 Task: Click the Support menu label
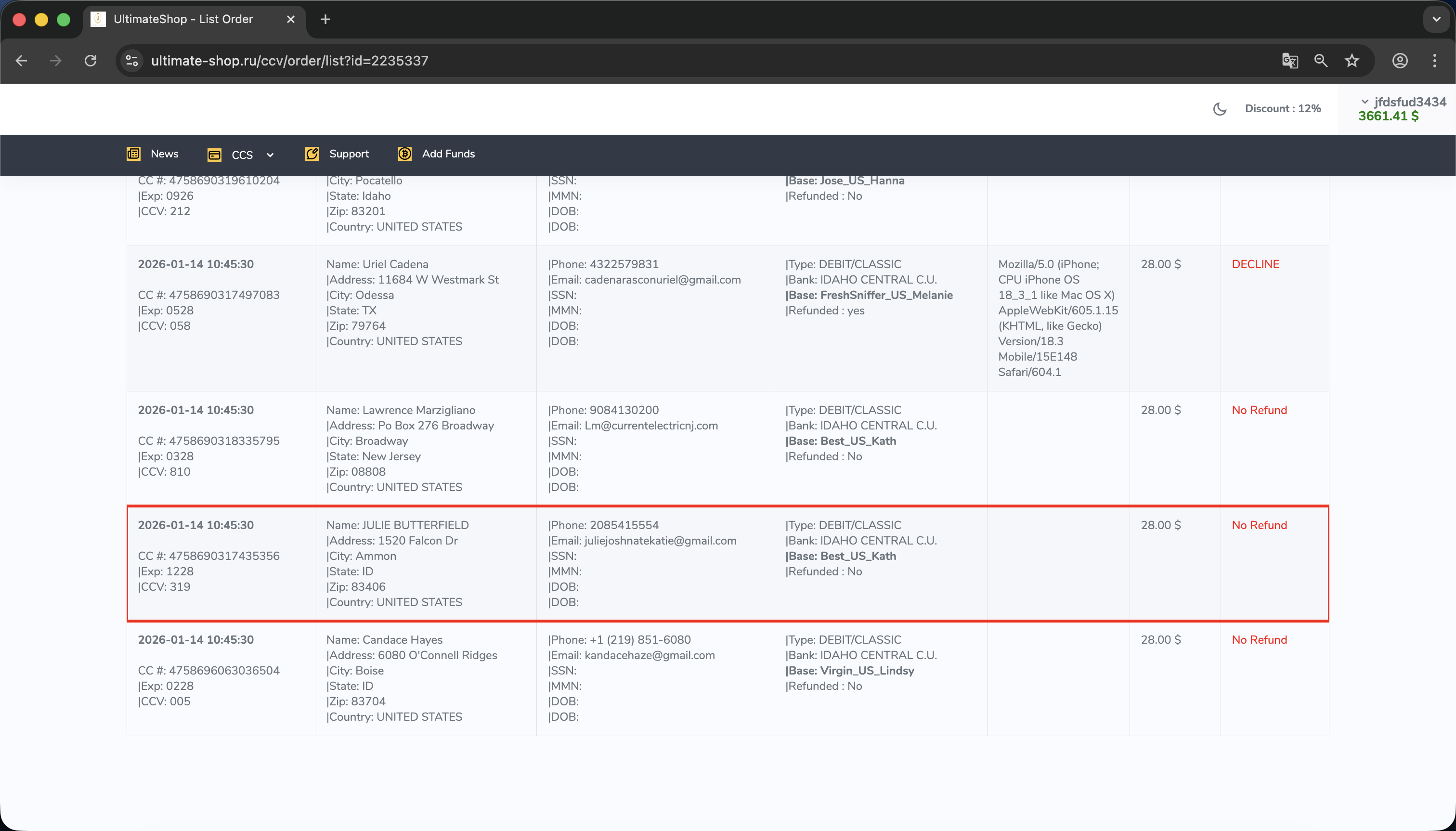pyautogui.click(x=349, y=154)
